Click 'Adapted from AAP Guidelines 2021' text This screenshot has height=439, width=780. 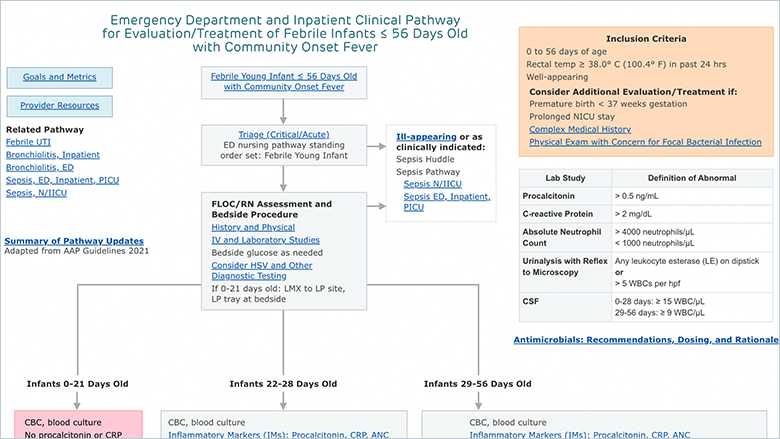[77, 251]
